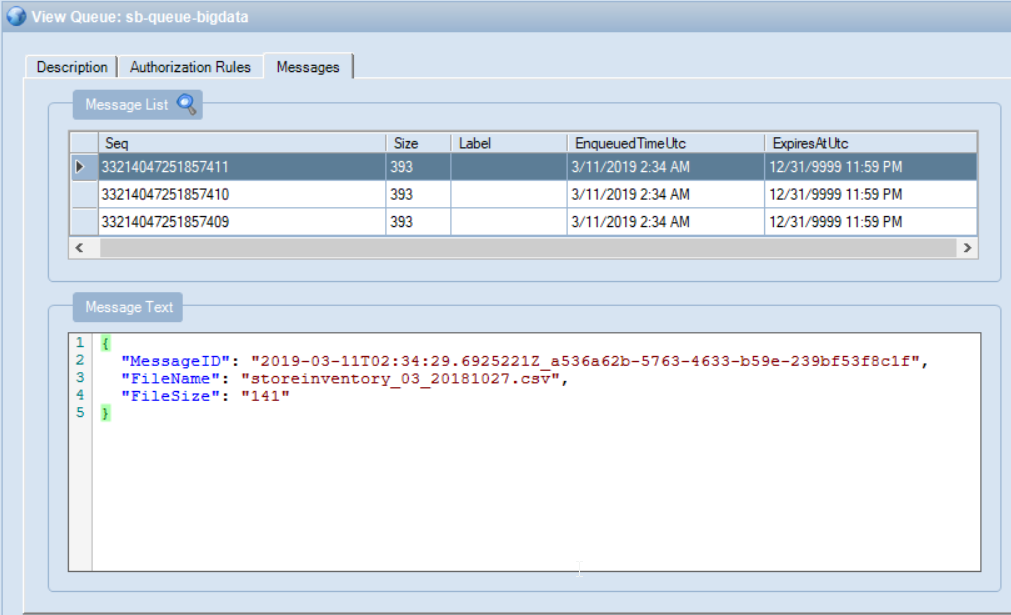Viewport: 1011px width, 615px height.
Task: Click the "MessageID" key in message text
Action: 175,361
